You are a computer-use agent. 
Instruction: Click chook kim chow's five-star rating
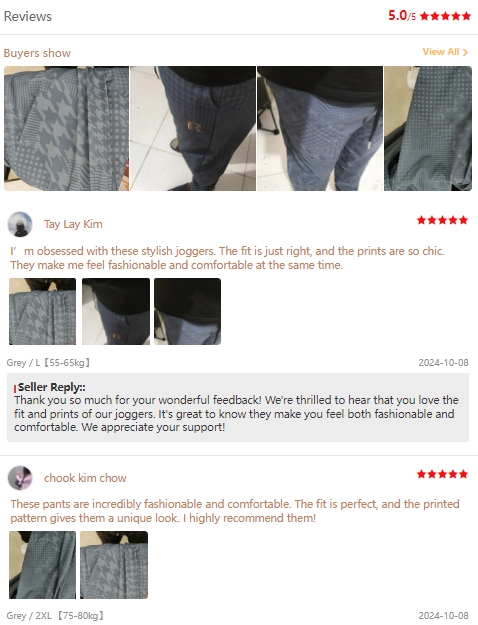tap(442, 474)
